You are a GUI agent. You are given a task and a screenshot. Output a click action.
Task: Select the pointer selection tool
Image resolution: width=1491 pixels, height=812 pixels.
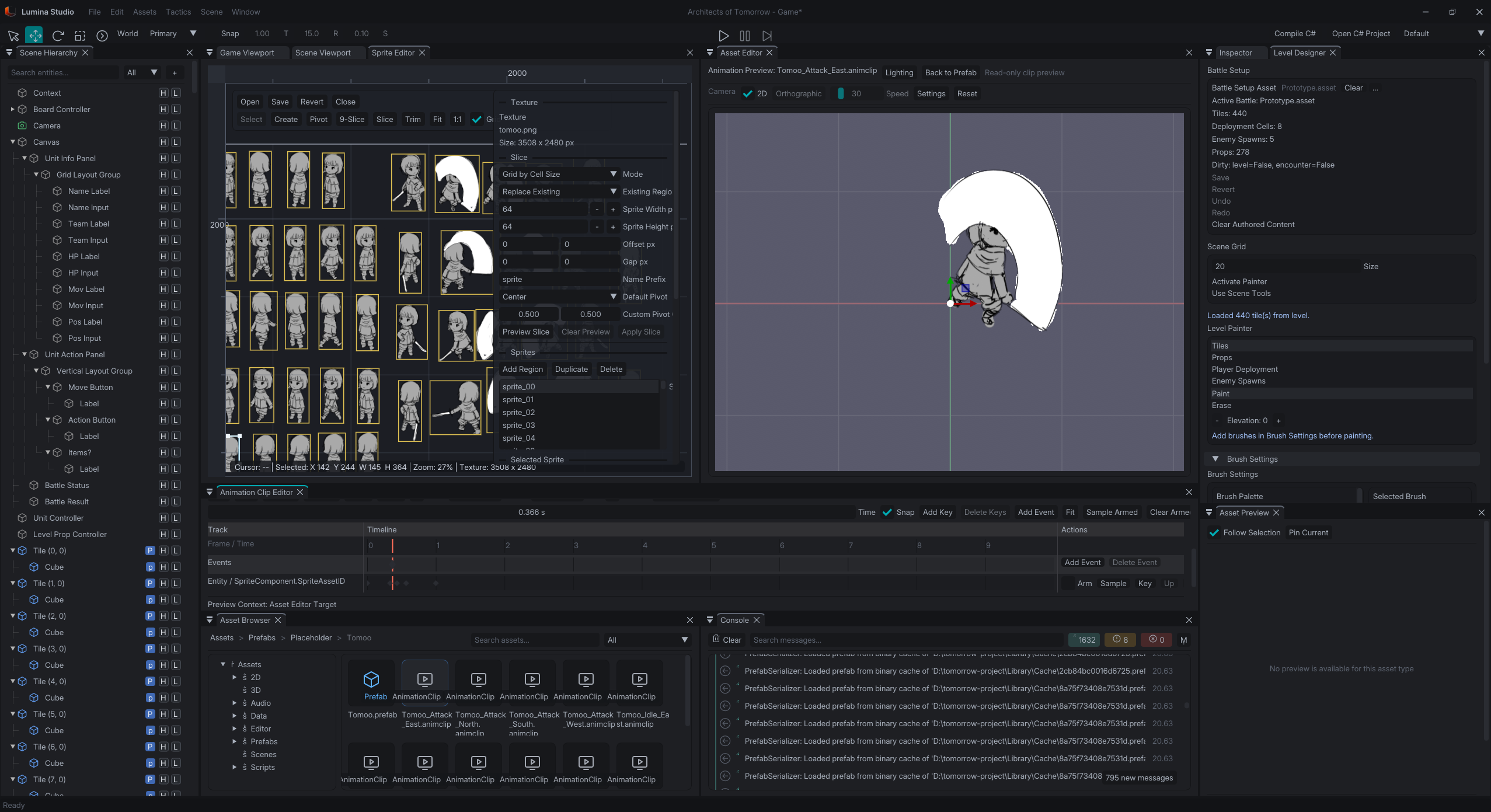13,36
